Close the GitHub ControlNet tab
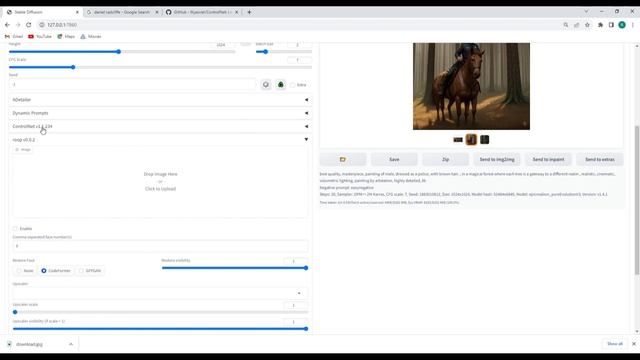640x360 pixels. coord(236,12)
